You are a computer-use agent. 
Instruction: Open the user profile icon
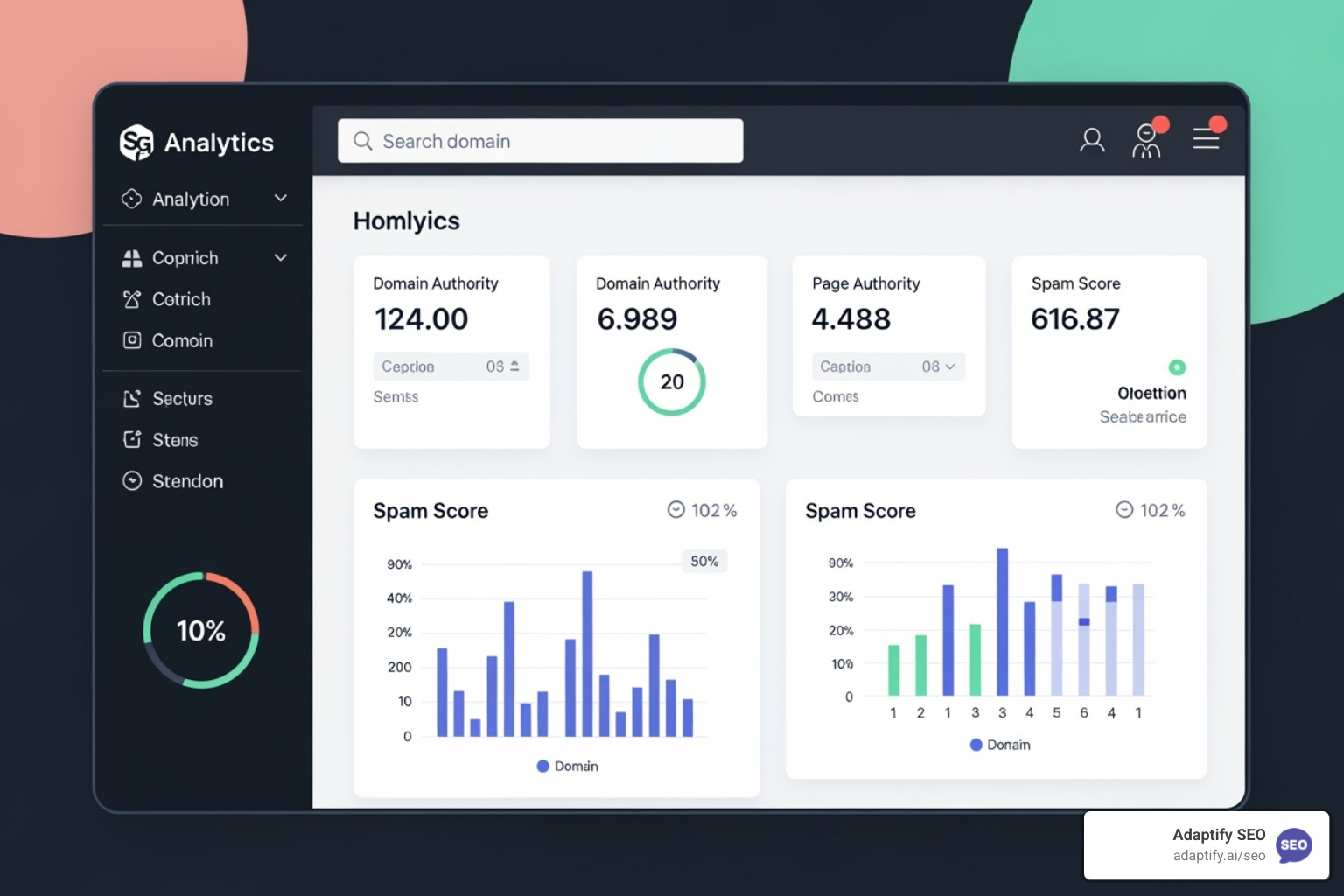click(1091, 140)
